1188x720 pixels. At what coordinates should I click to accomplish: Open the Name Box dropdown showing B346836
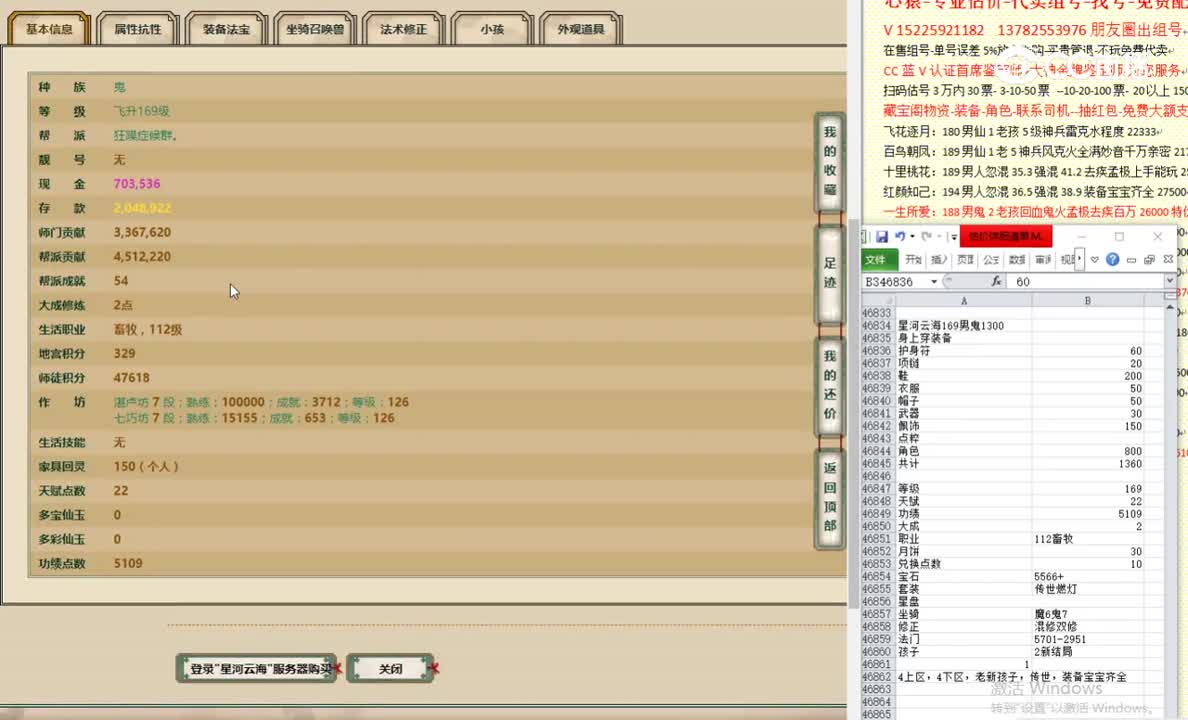[934, 281]
